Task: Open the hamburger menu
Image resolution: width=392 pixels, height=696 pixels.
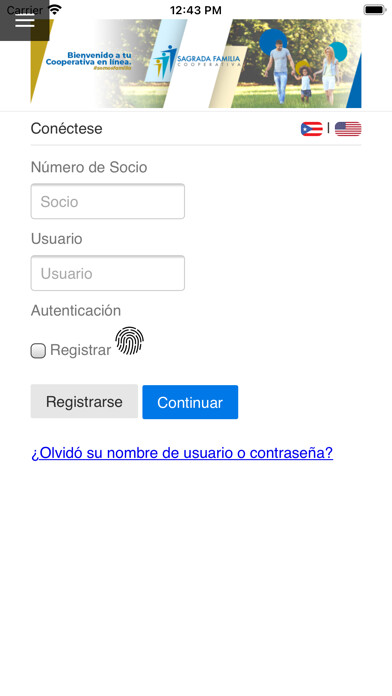Action: click(x=24, y=21)
